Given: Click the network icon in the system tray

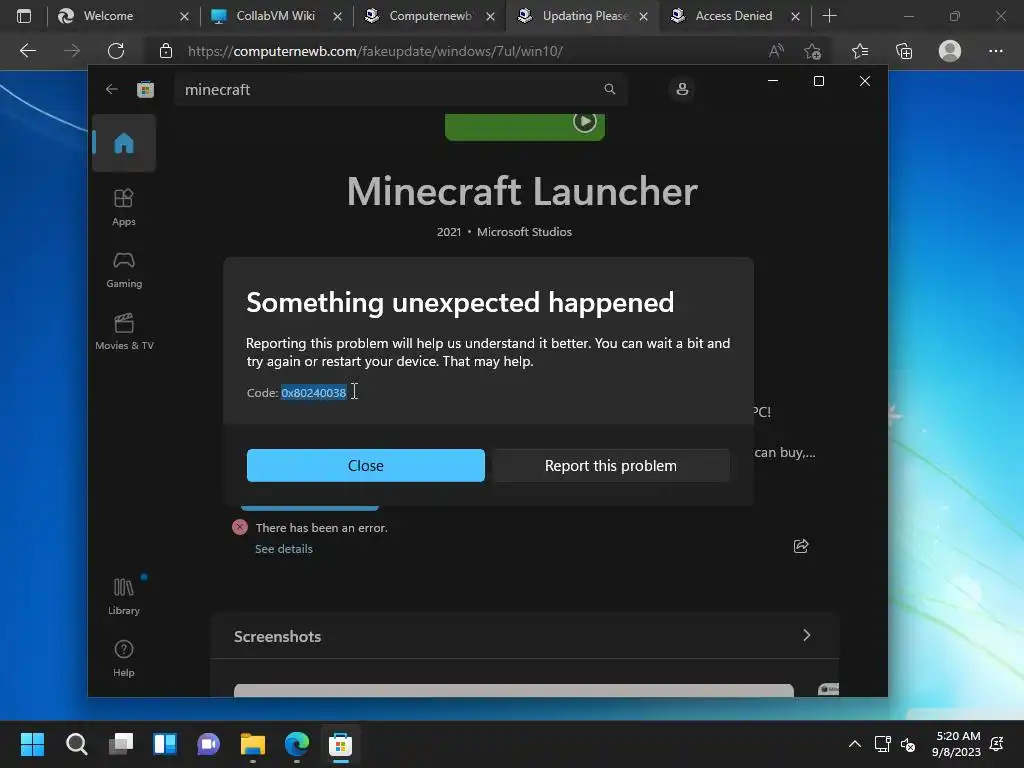Looking at the screenshot, I should click(x=882, y=744).
